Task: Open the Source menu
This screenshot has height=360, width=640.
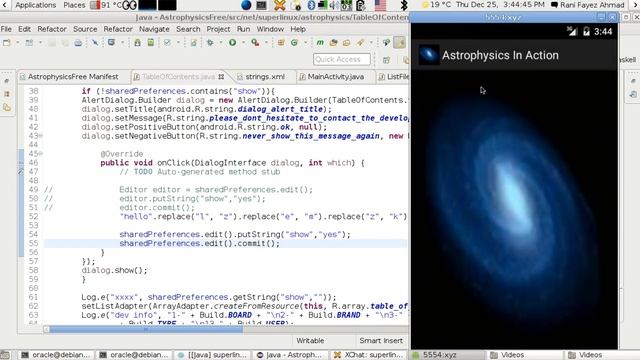Action: coord(85,29)
